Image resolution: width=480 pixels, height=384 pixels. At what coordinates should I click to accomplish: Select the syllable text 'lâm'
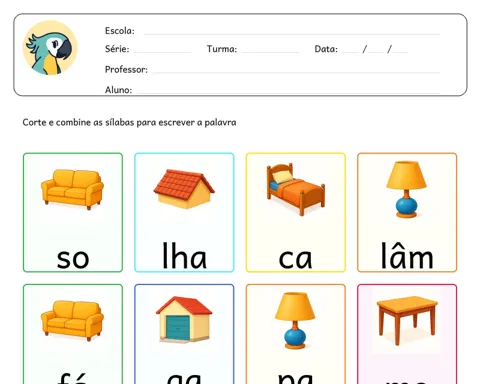point(407,255)
